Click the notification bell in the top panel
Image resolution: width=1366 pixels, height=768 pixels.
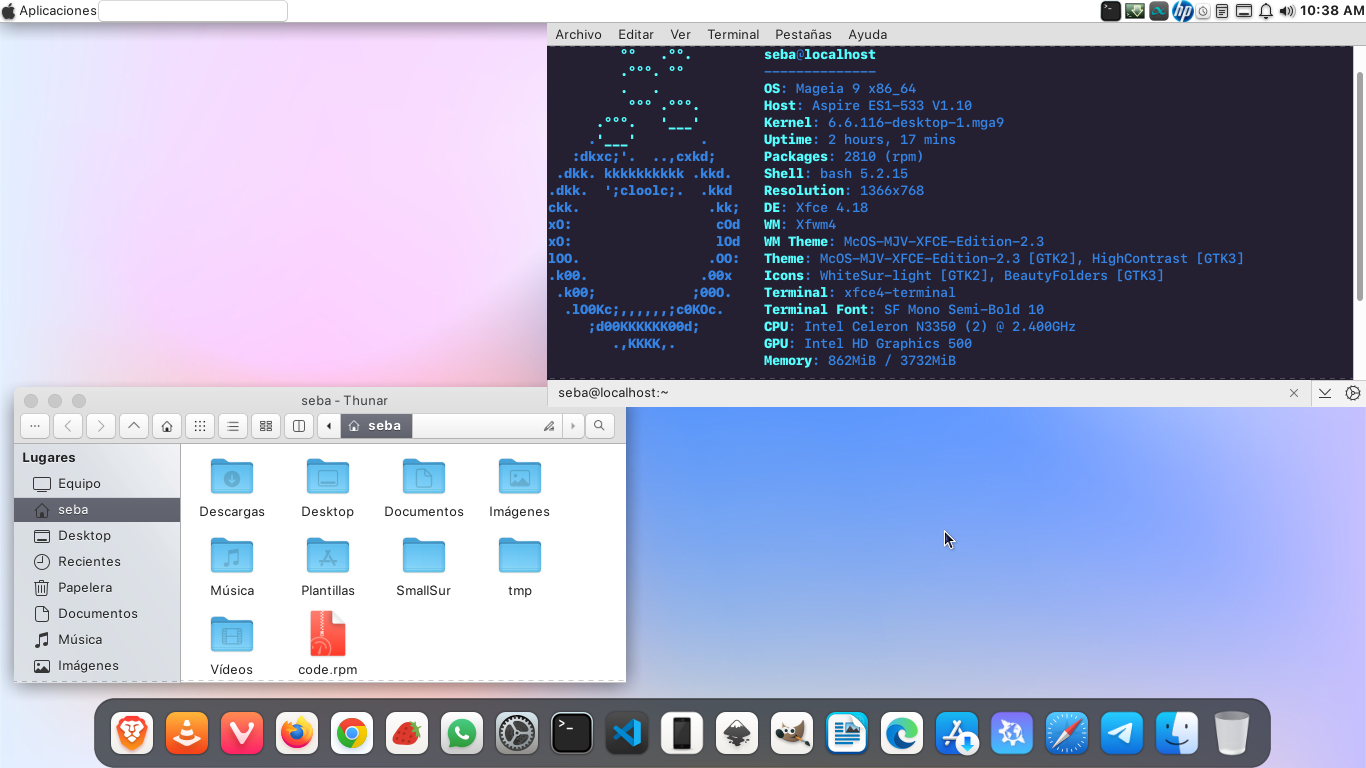[1265, 11]
